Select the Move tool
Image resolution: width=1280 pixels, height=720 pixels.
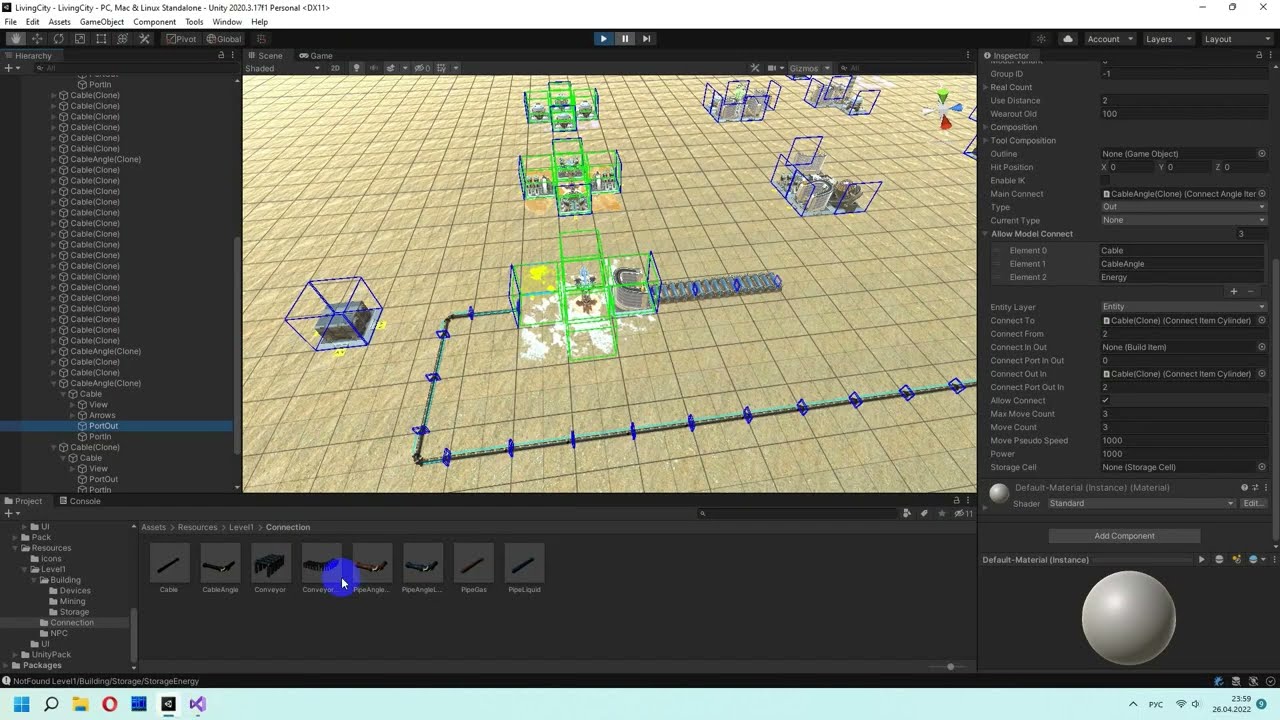pos(37,39)
